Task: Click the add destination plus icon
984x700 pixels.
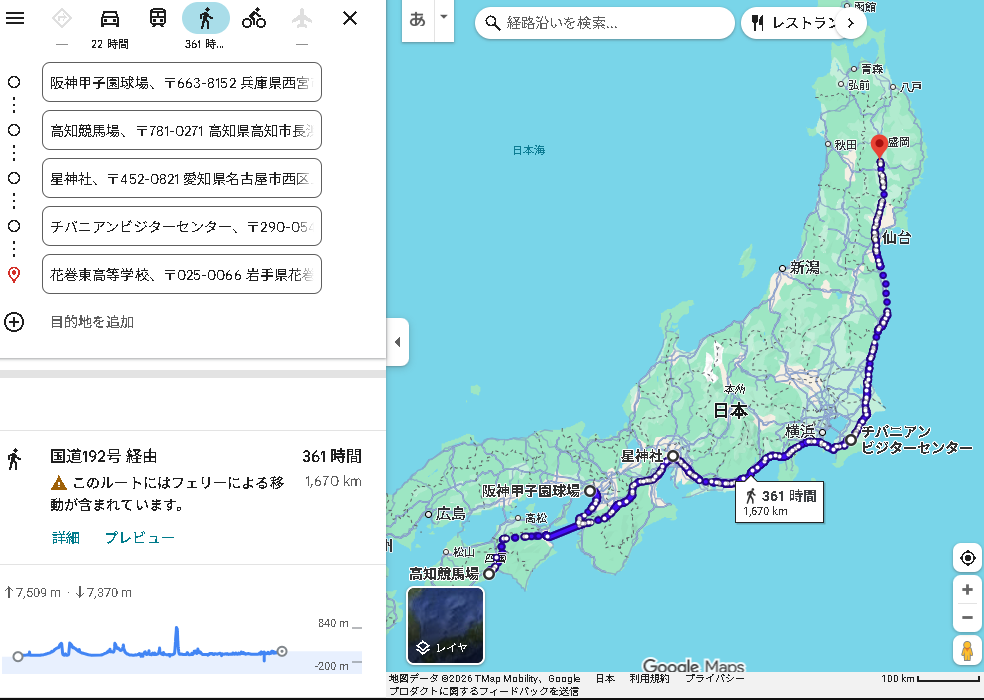Action: tap(14, 322)
